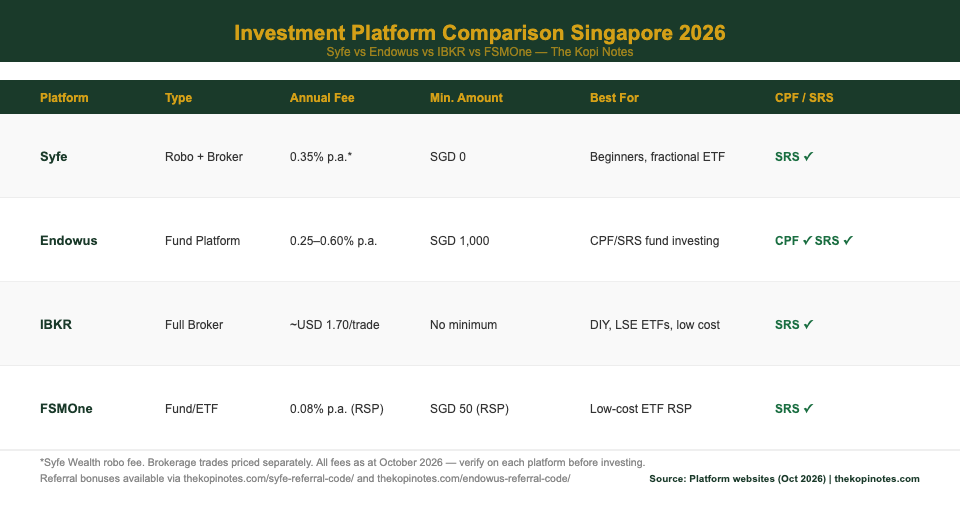Click the Best For column header

(x=614, y=98)
